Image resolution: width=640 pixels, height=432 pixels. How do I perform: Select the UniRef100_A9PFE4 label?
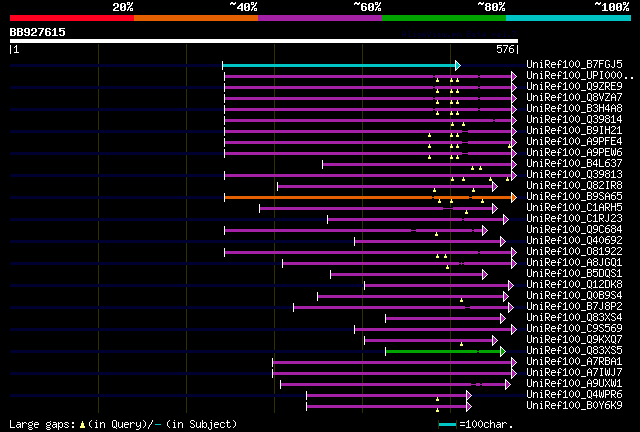point(574,141)
